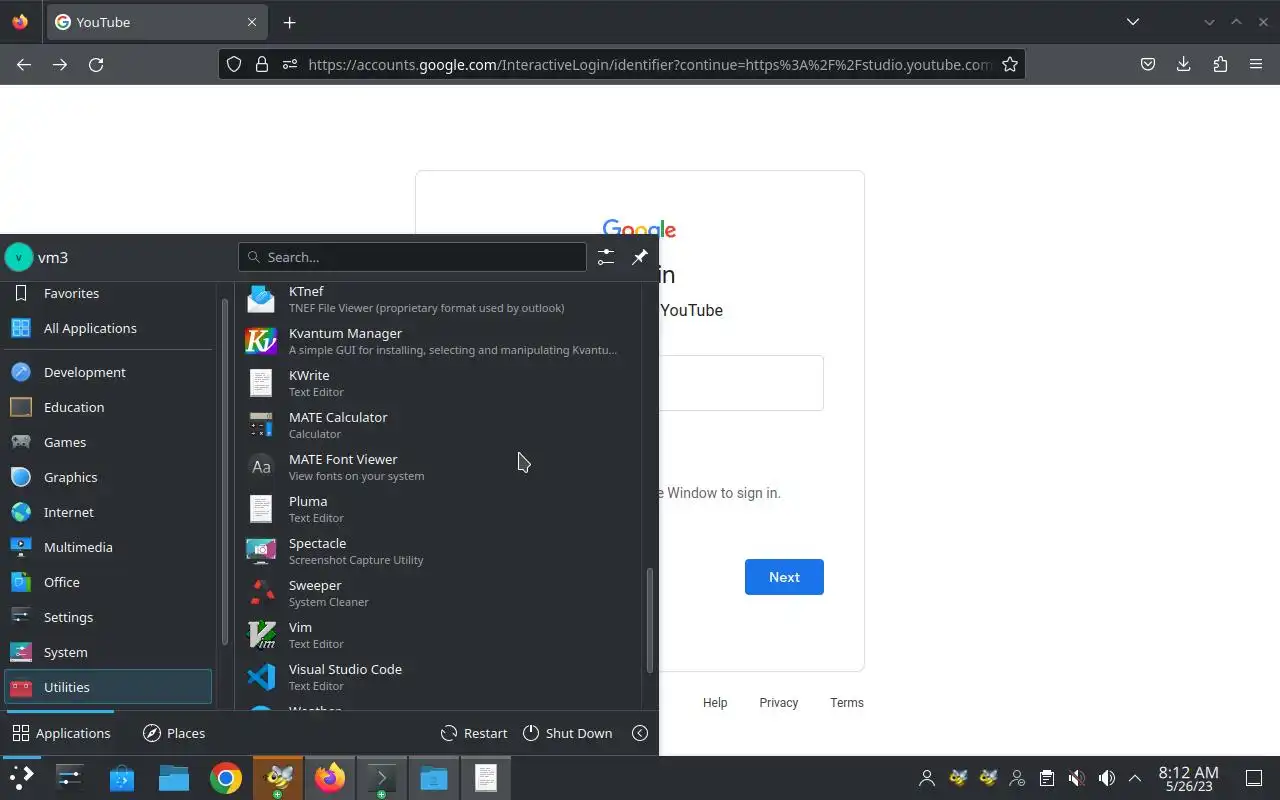1280x800 pixels.
Task: Open the terminal from taskbar
Action: (x=381, y=778)
